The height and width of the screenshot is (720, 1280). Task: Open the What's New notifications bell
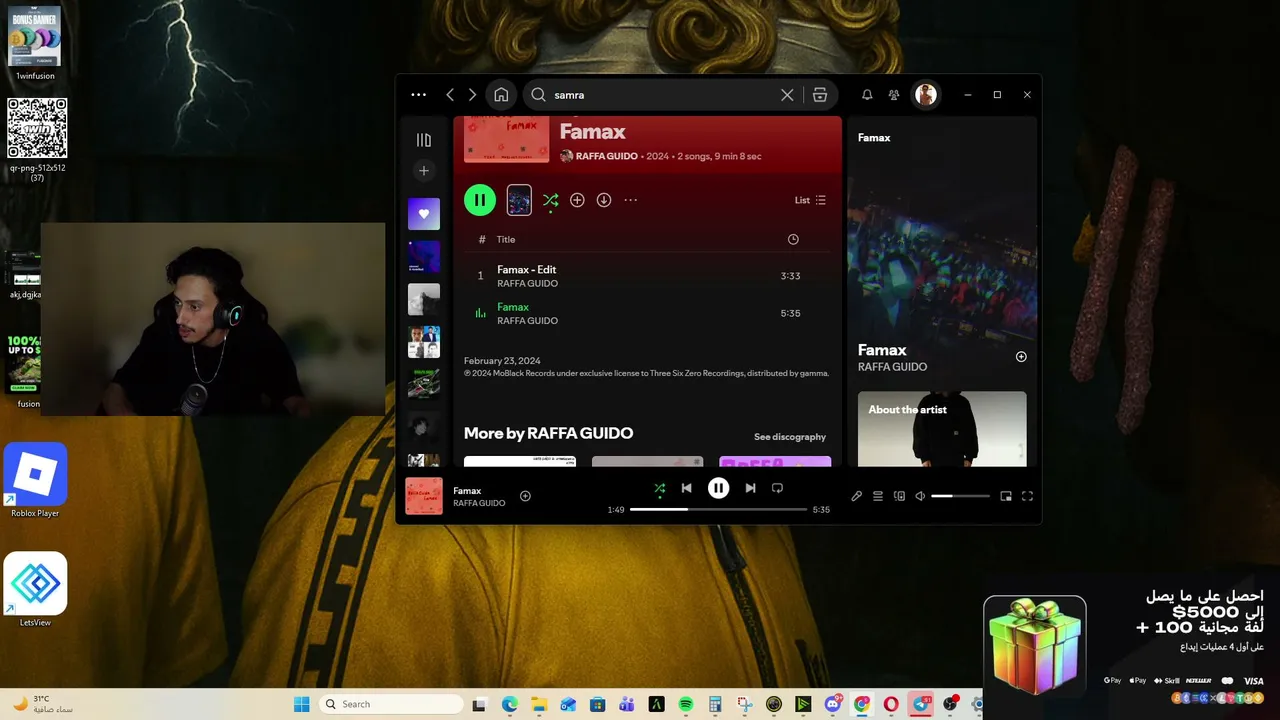tap(867, 95)
